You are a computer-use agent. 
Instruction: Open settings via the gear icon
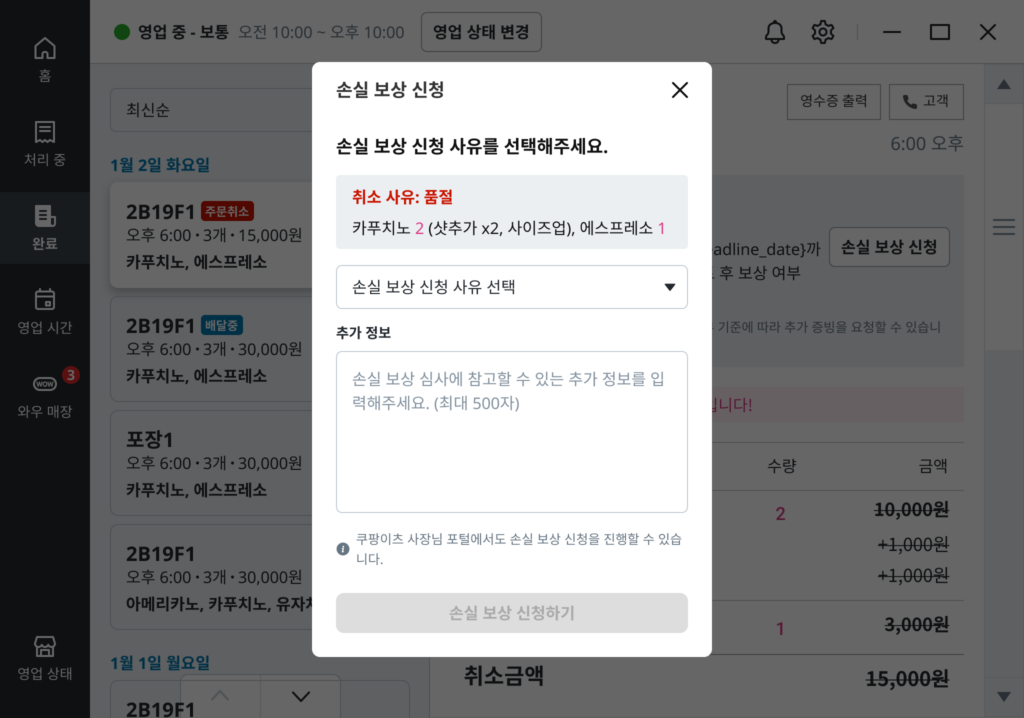822,32
